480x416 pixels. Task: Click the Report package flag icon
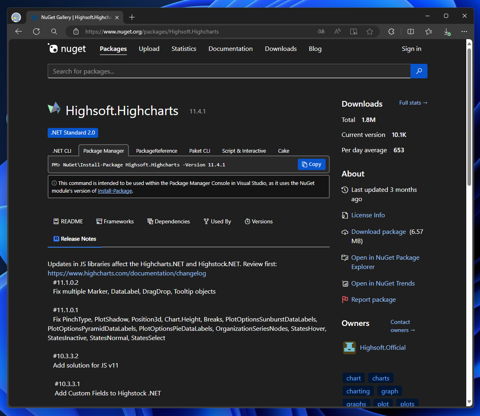tap(345, 299)
